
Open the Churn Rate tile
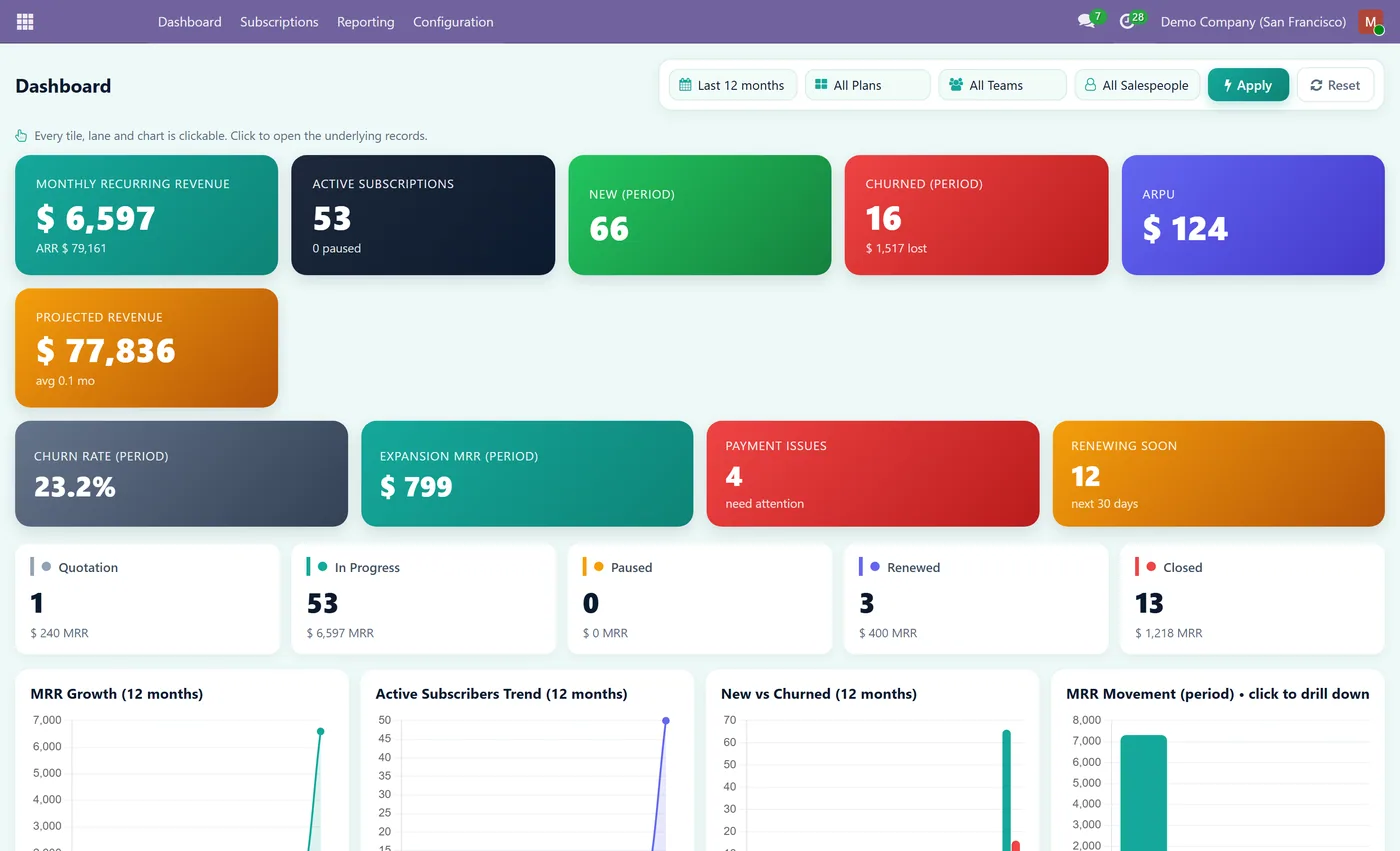(x=181, y=474)
